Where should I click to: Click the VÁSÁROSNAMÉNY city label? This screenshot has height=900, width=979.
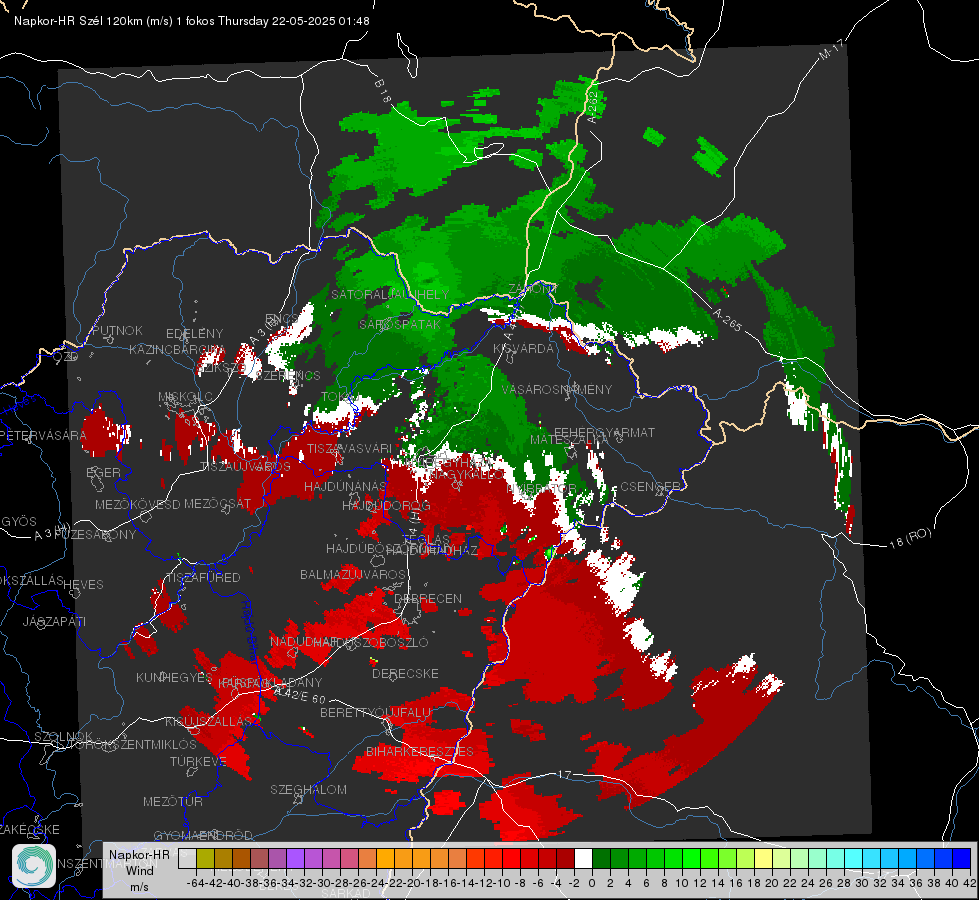tap(557, 389)
